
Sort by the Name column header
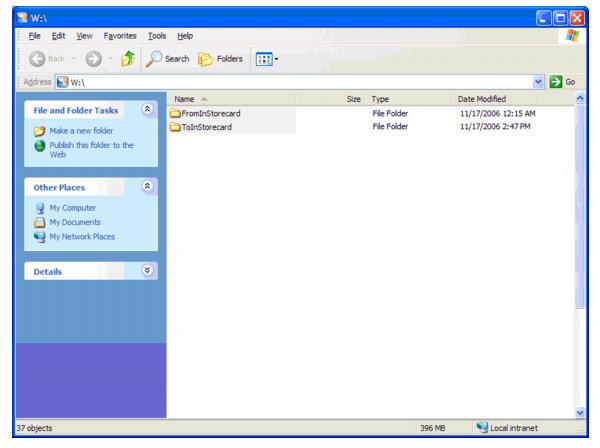231,99
